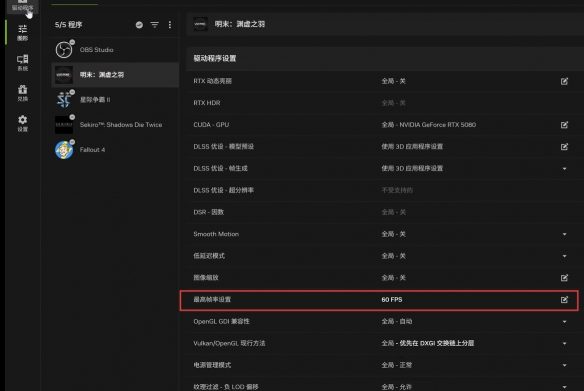
Task: Select Sekiro: Shadows Die Twice program
Action: tap(115, 124)
